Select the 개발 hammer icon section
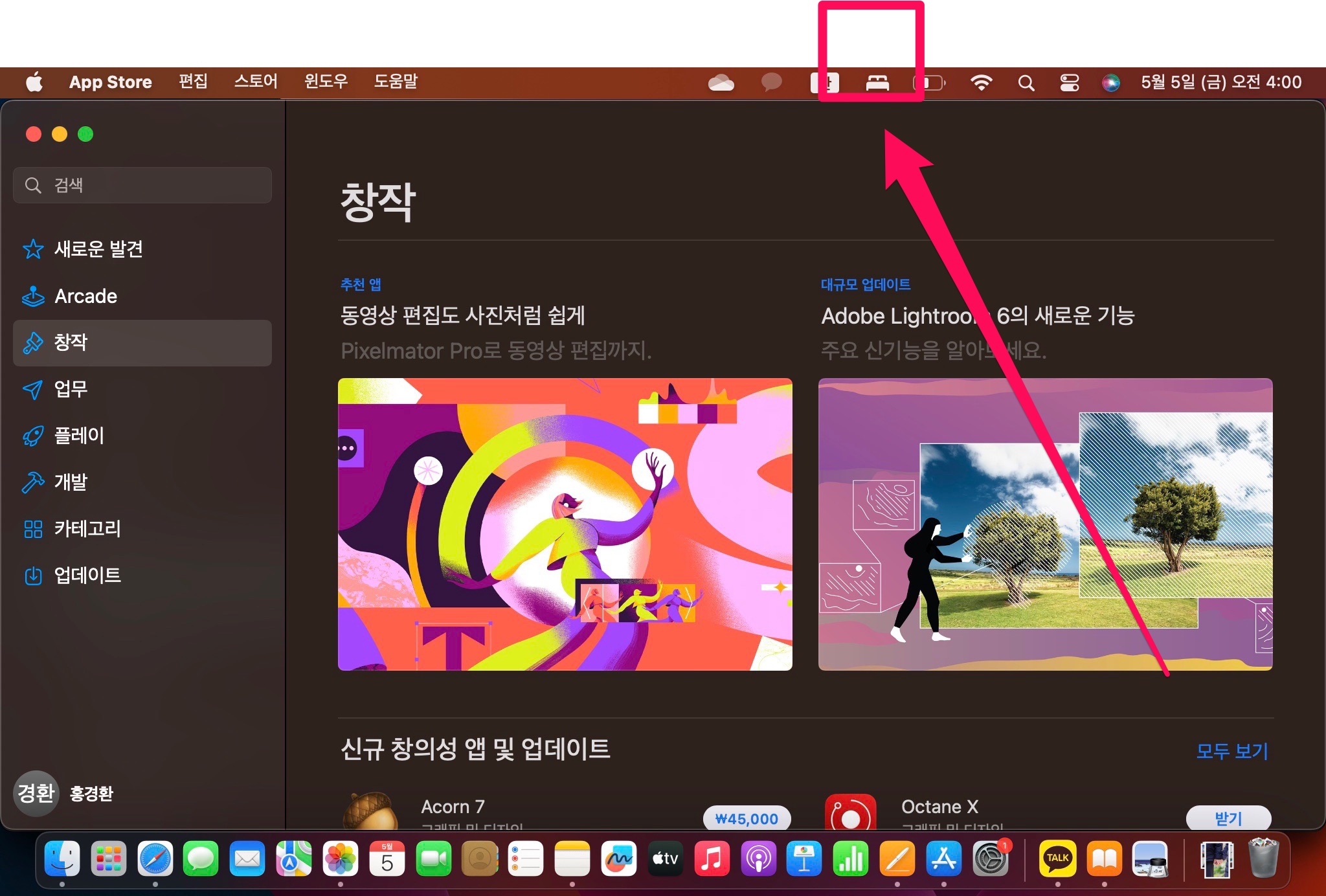Screen dimensions: 1326x896 point(33,482)
